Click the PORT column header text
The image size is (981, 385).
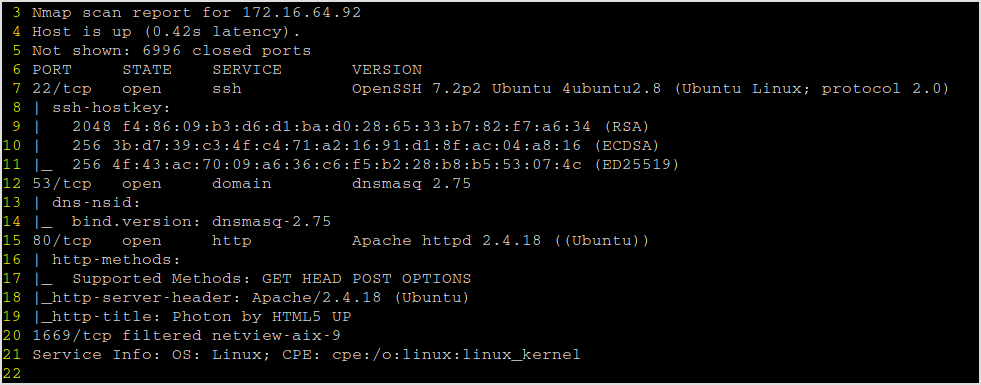click(x=52, y=69)
